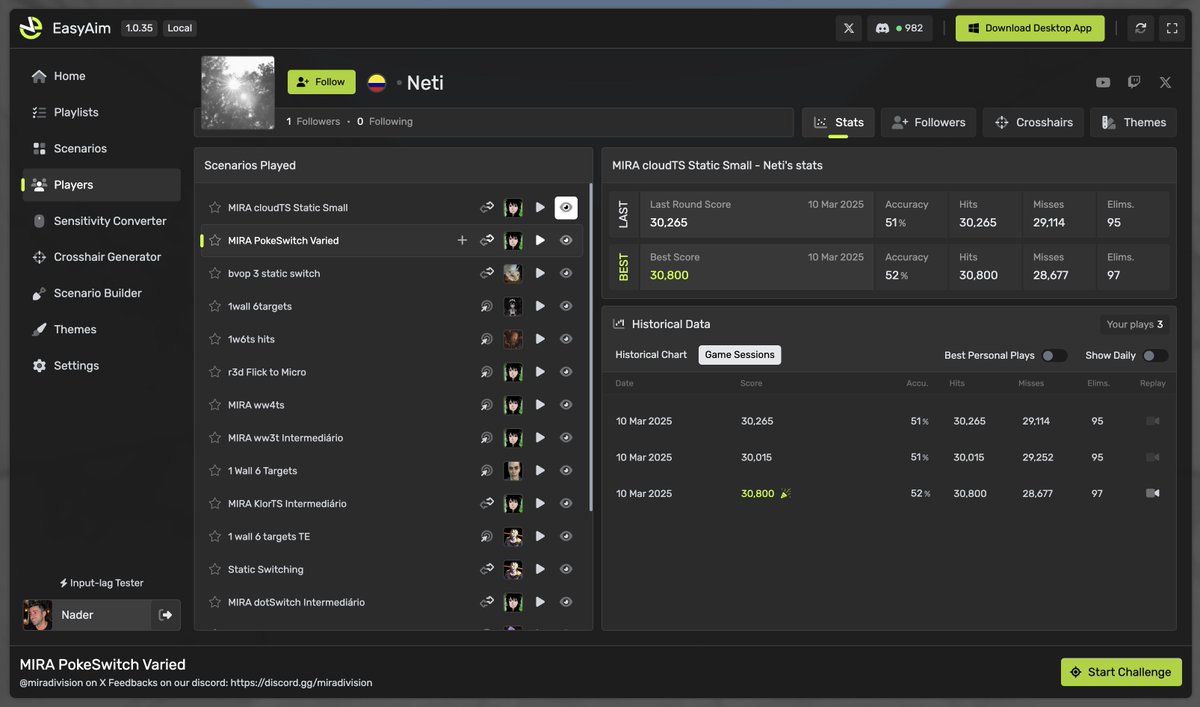Open Neti's YouTube channel icon
The width and height of the screenshot is (1200, 707).
[1103, 82]
